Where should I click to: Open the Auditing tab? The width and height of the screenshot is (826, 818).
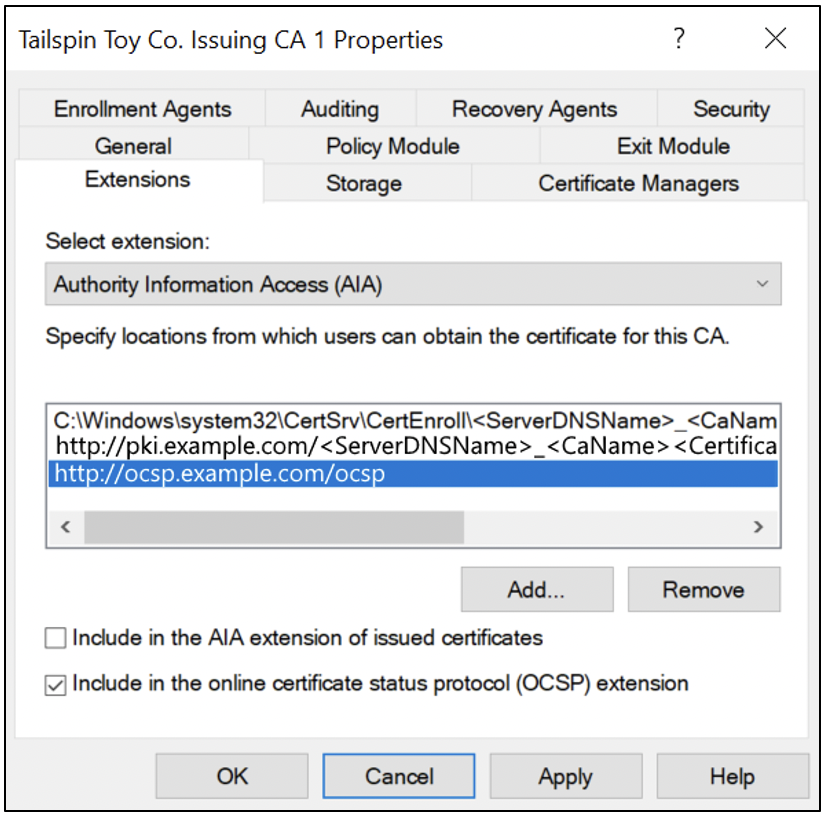pyautogui.click(x=340, y=109)
